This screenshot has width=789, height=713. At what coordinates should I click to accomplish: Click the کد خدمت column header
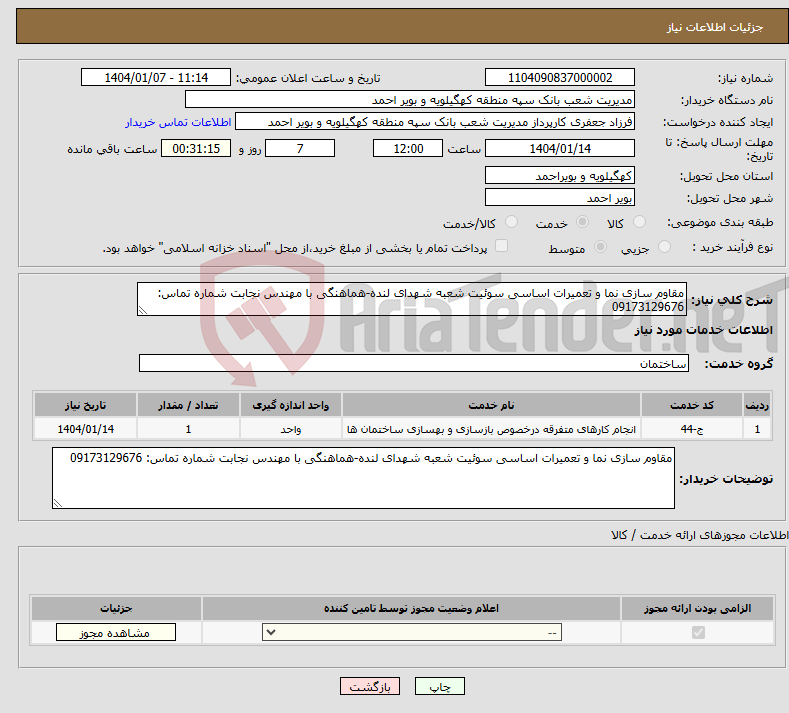692,405
